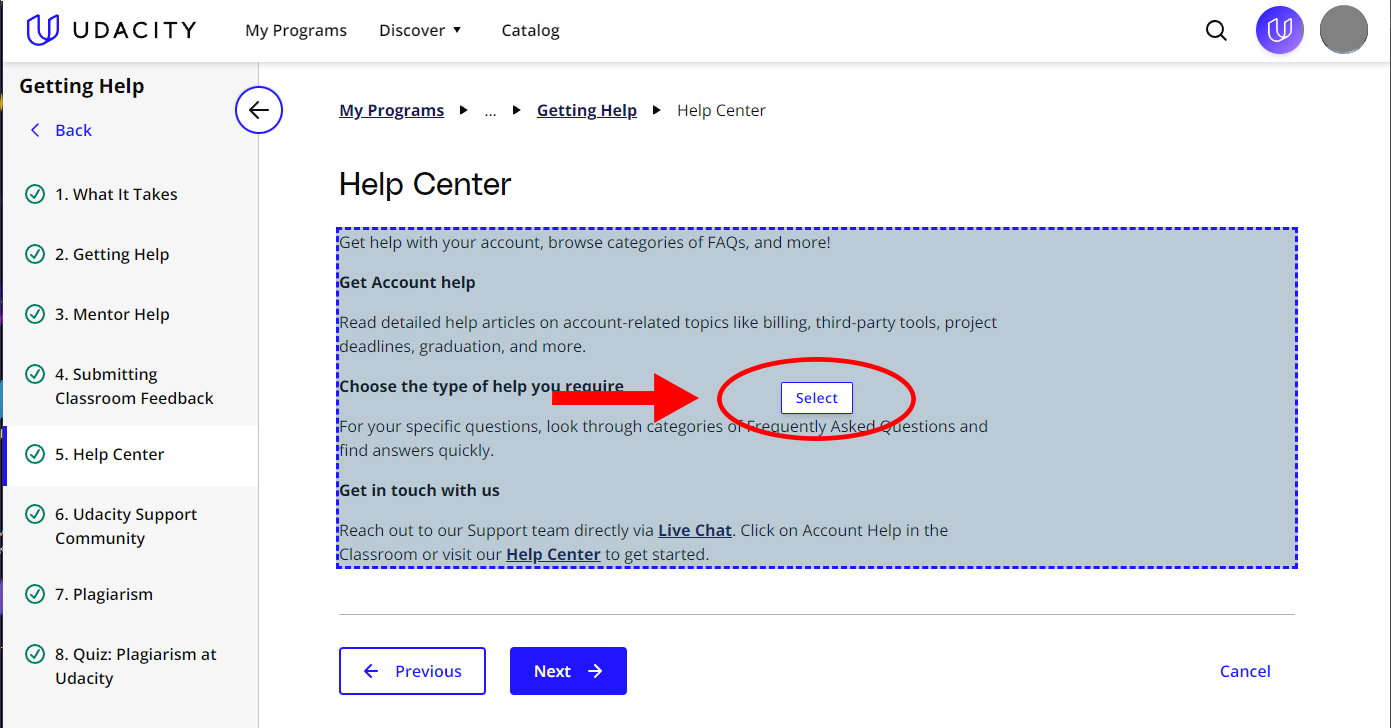The width and height of the screenshot is (1391, 728).
Task: Click checkmark icon beside Submitting Classroom Feedback
Action: point(35,374)
